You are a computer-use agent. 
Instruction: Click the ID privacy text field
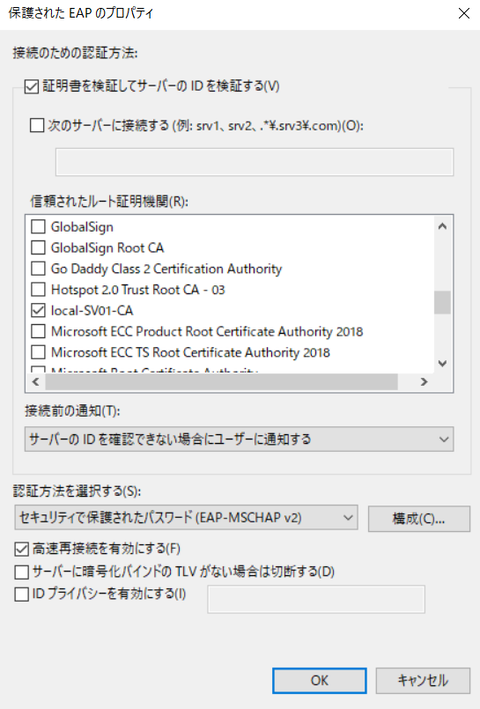coord(316,599)
